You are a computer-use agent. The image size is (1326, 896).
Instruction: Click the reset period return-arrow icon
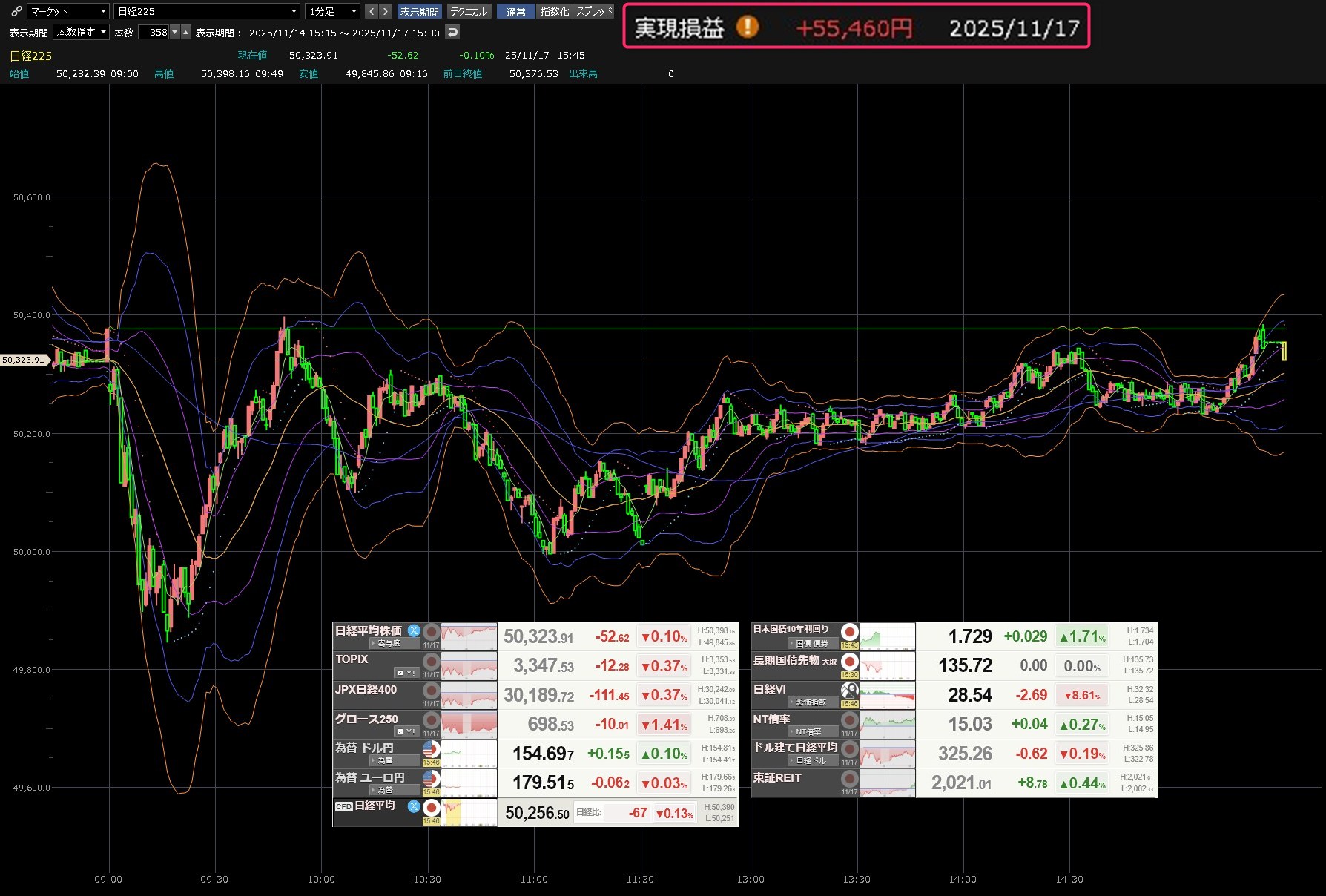click(452, 32)
